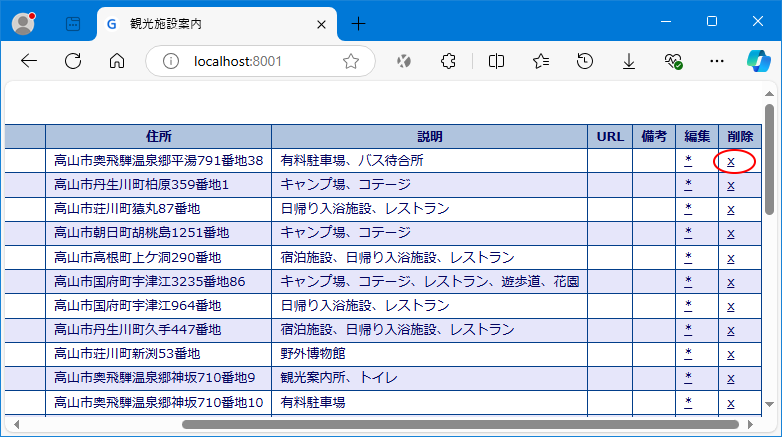Open Browser essentials heart icon
This screenshot has width=782, height=437.
click(673, 61)
